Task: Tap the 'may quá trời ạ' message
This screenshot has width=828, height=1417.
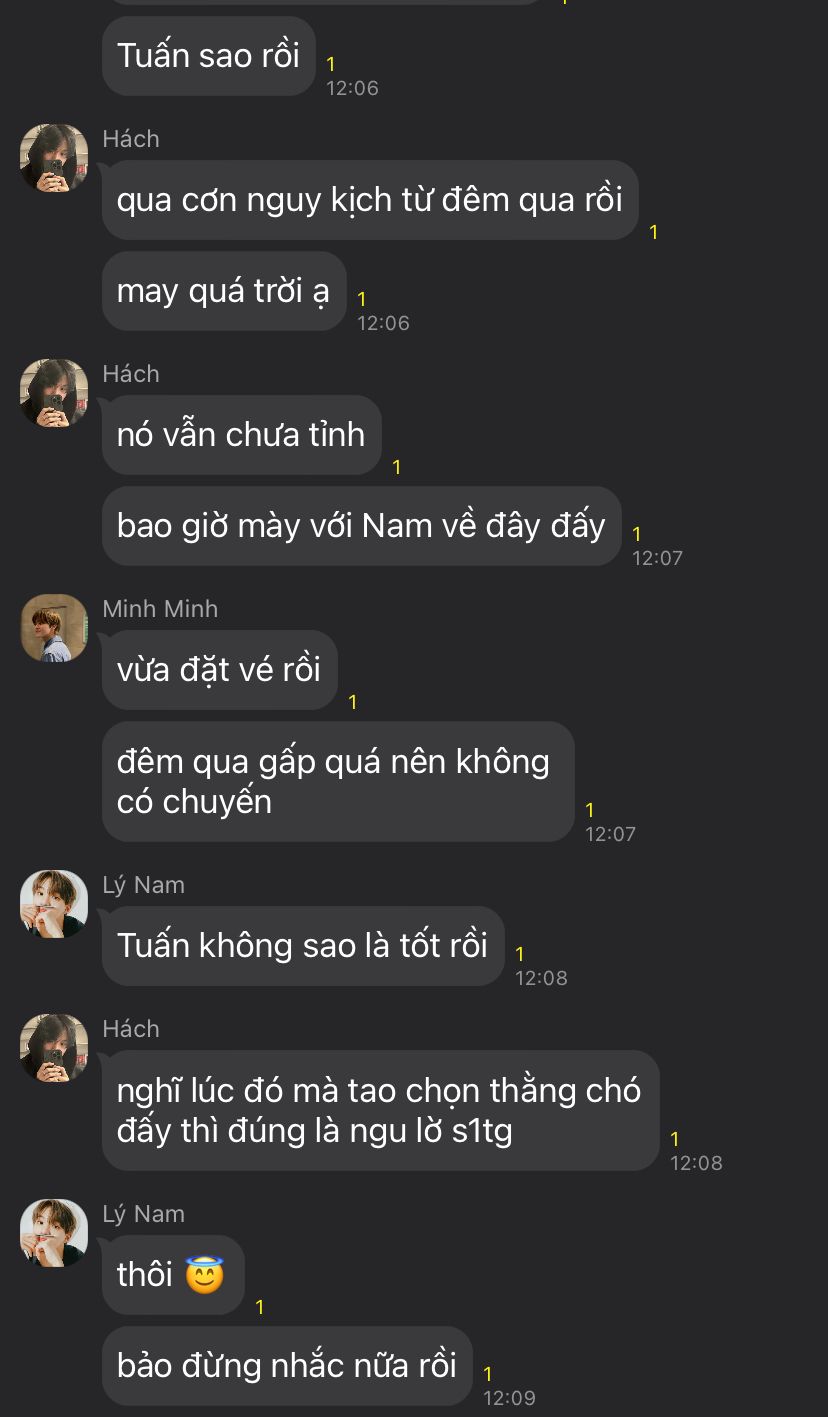Action: coord(224,291)
